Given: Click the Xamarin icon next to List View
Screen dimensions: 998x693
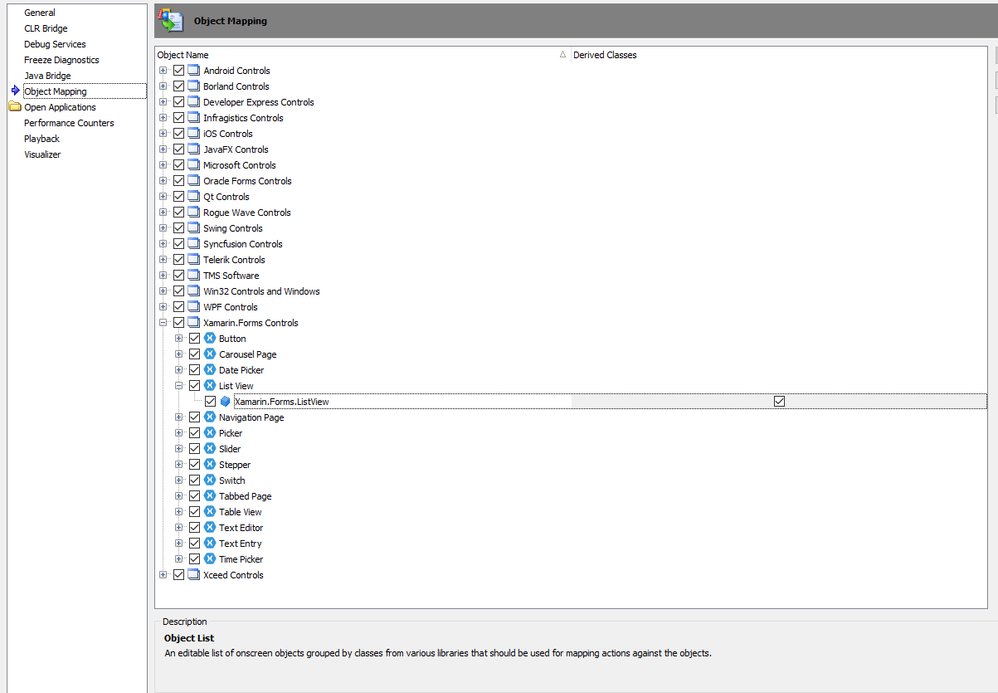Looking at the screenshot, I should click(x=210, y=386).
